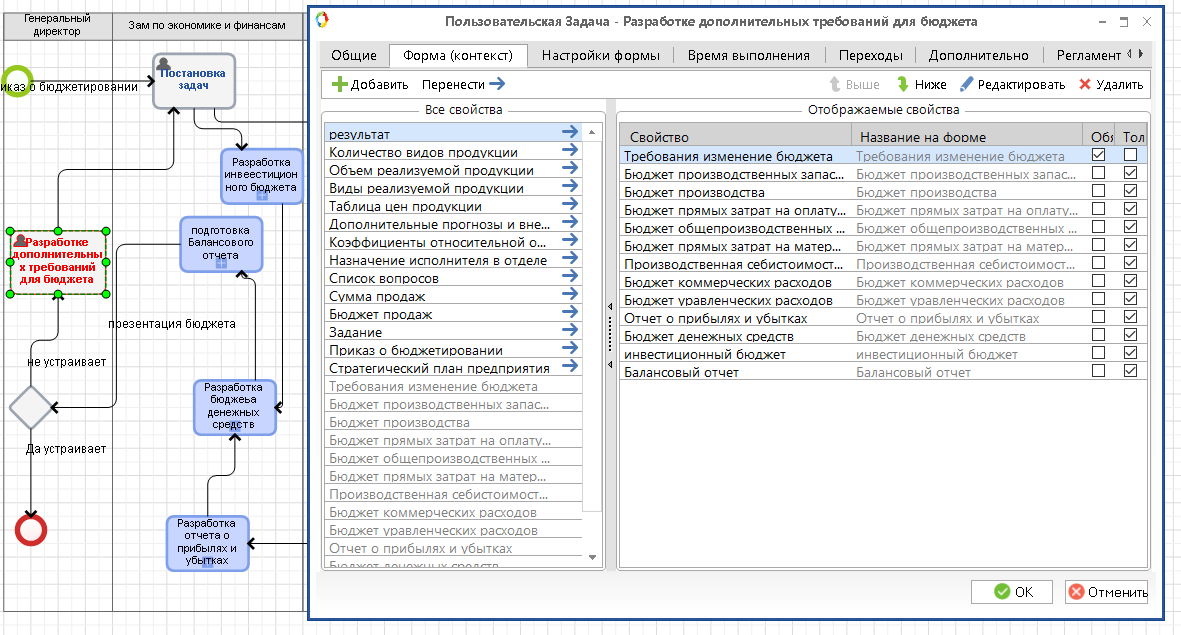Click the tab strip left scroll arrow

pyautogui.click(x=1128, y=53)
